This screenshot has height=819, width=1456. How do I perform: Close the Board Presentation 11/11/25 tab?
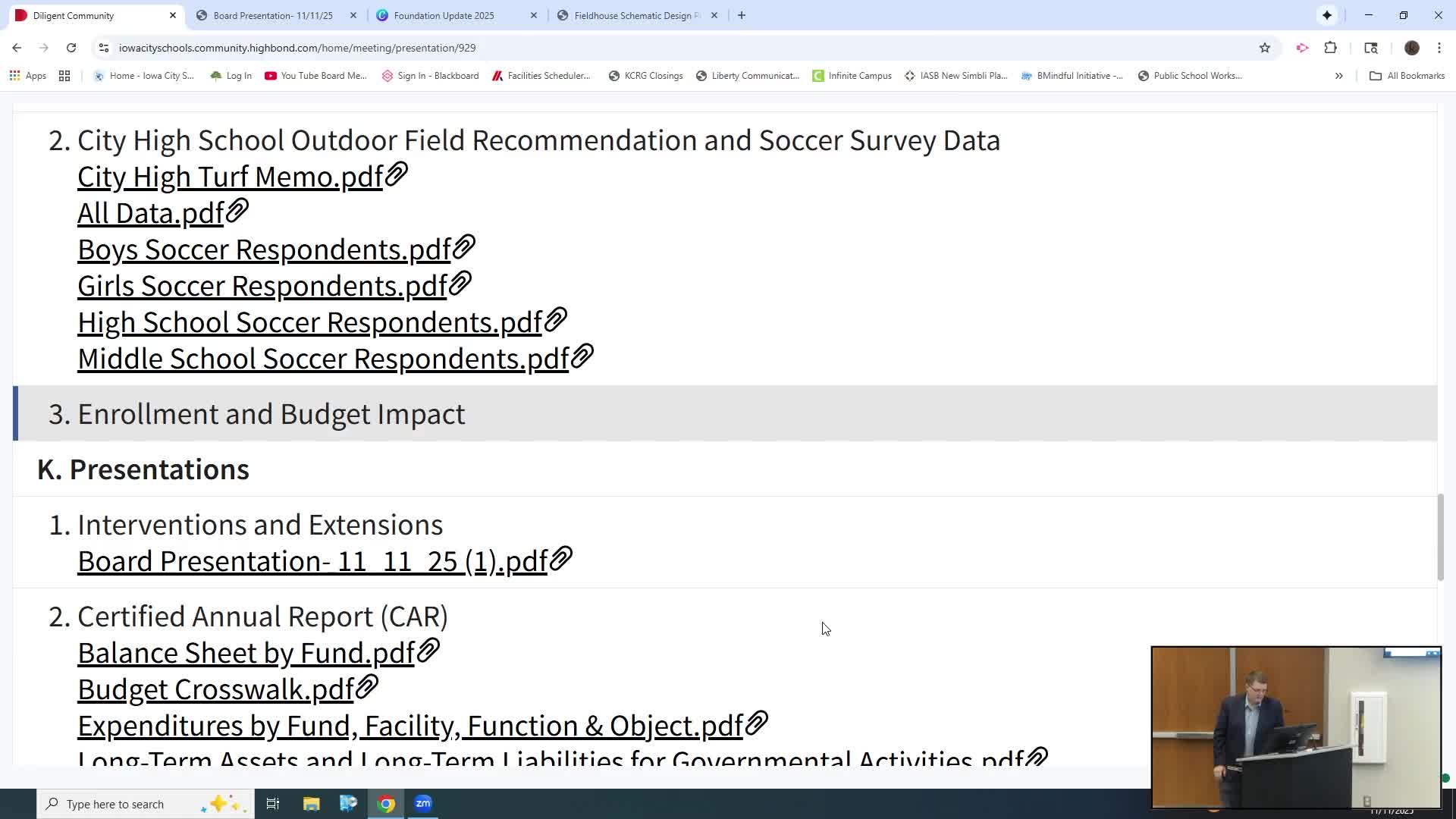point(353,15)
